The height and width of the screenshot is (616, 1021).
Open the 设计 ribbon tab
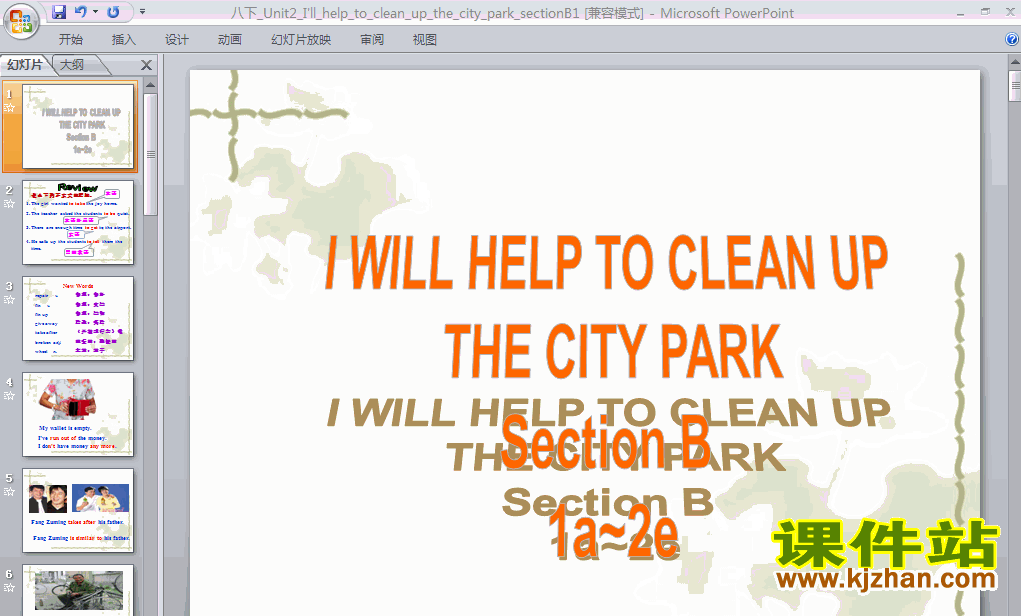tap(176, 40)
